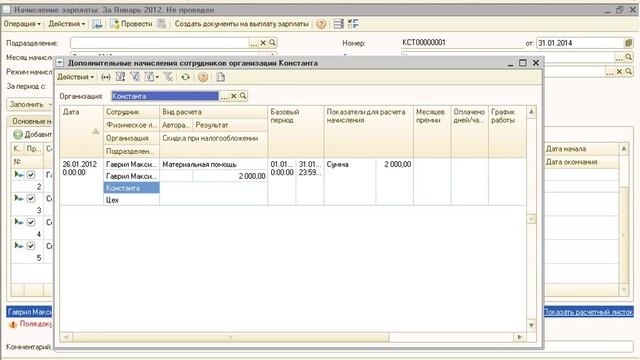Click the checklist settings icon in main toolbar
640x360 pixels.
point(353,24)
